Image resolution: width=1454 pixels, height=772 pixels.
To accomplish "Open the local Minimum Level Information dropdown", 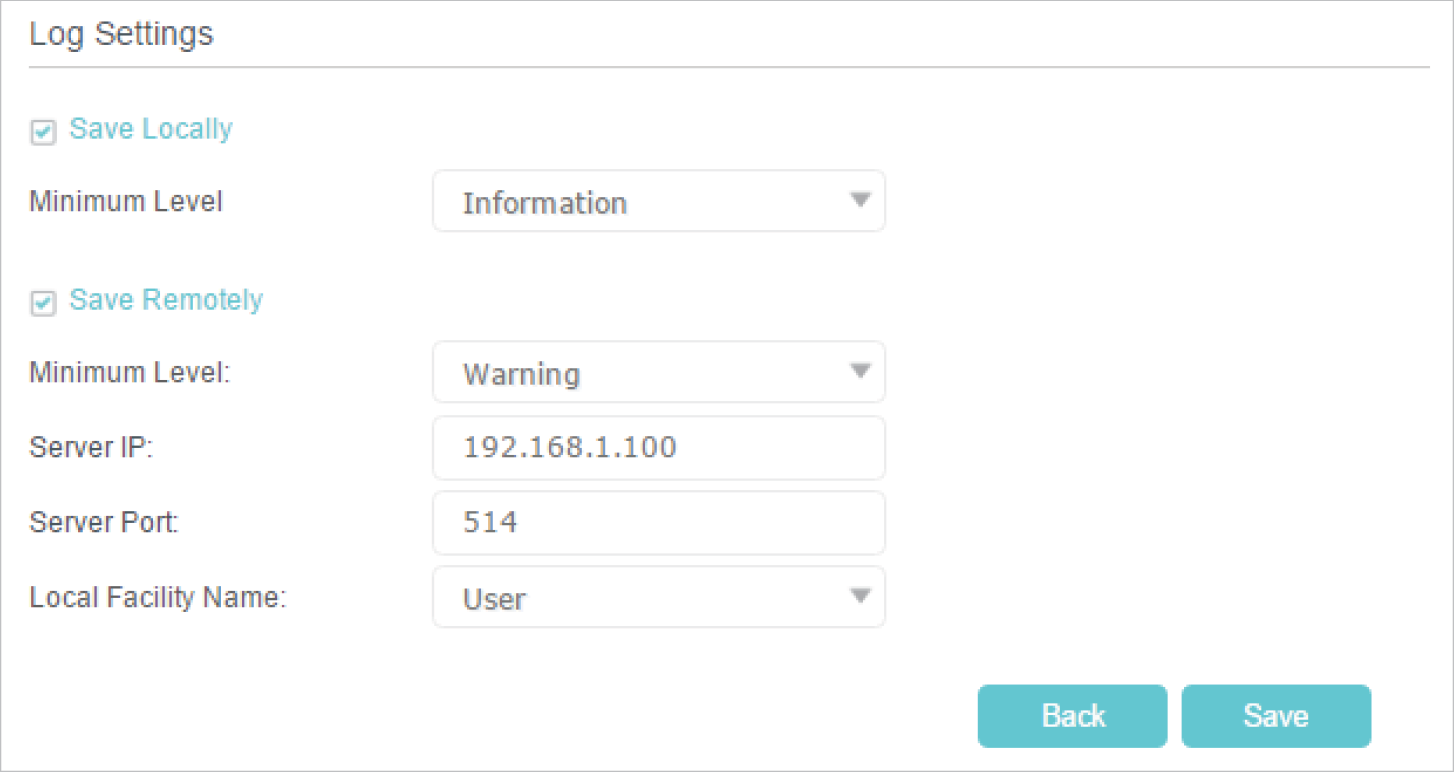I will 658,202.
